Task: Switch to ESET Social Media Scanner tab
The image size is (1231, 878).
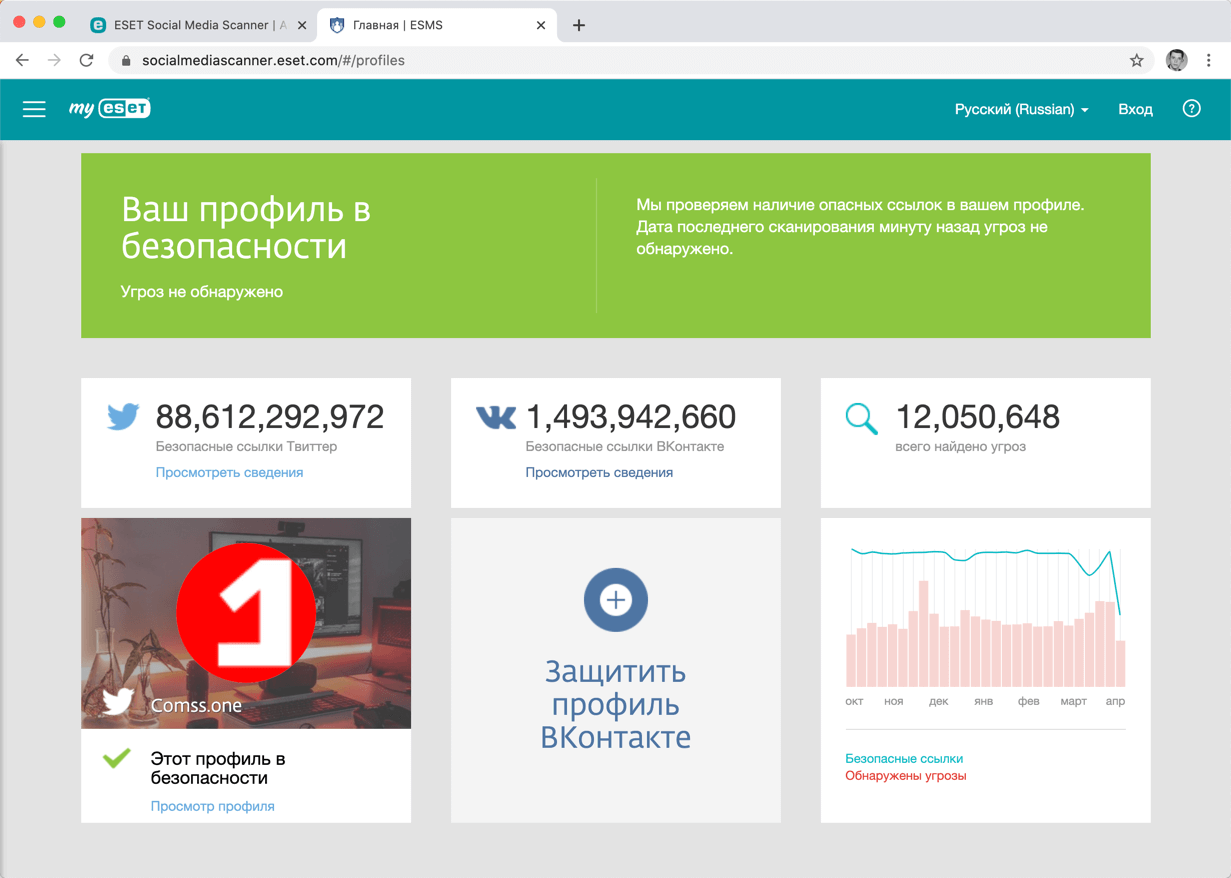Action: click(x=197, y=25)
